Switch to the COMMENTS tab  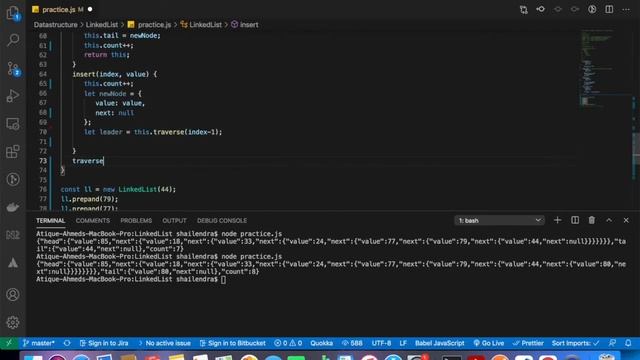point(93,220)
